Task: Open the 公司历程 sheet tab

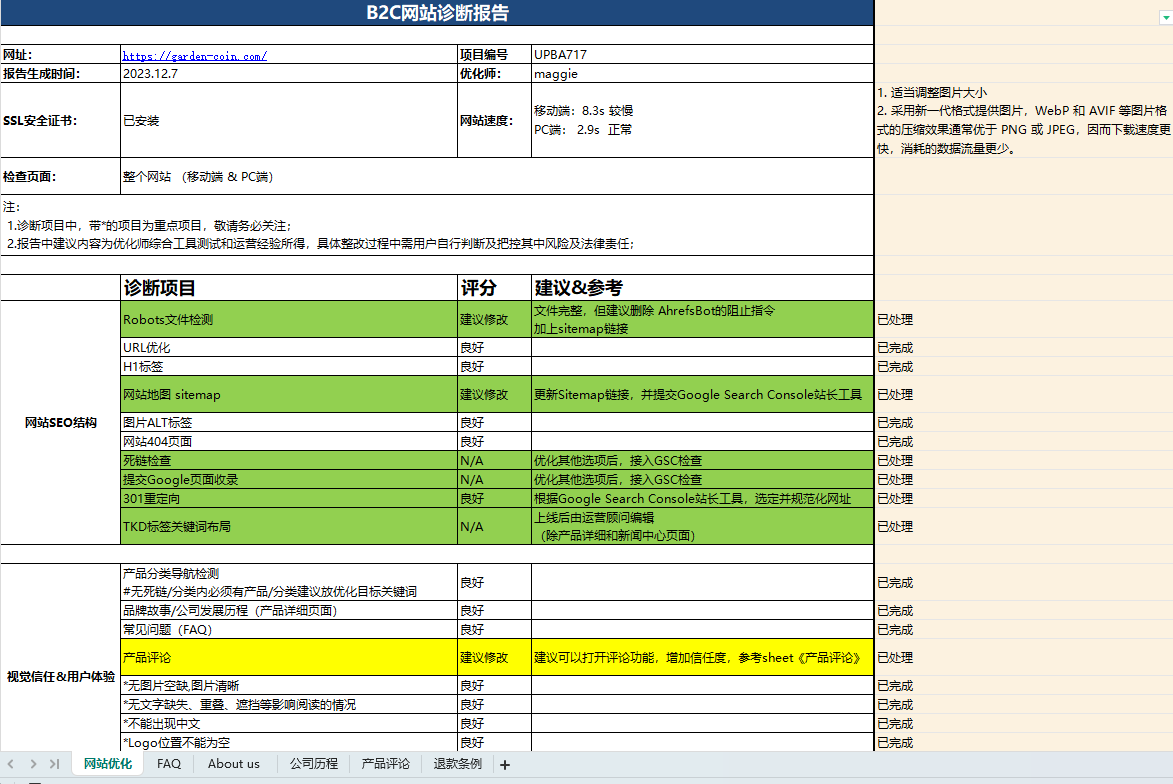Action: [313, 764]
